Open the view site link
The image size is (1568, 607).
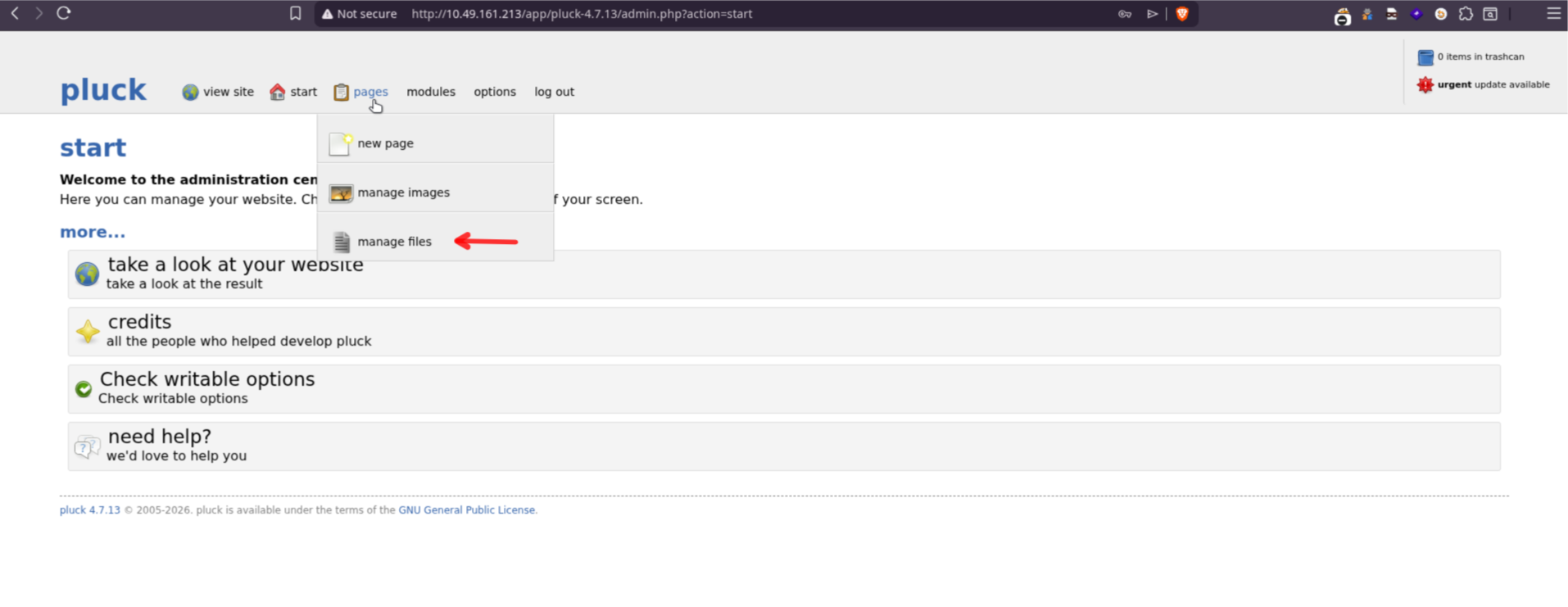(218, 92)
